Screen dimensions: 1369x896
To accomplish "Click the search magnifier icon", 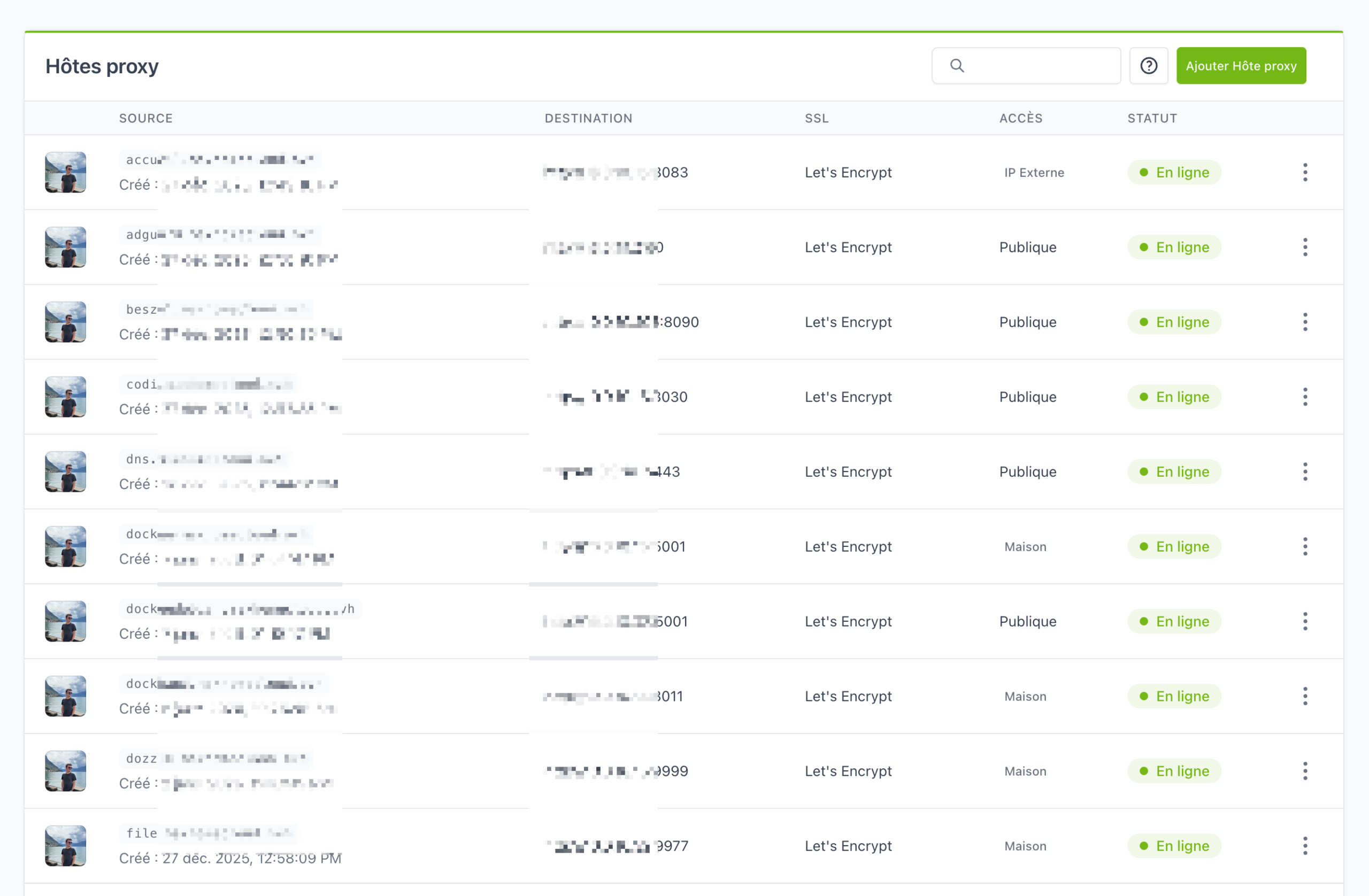I will pos(957,65).
